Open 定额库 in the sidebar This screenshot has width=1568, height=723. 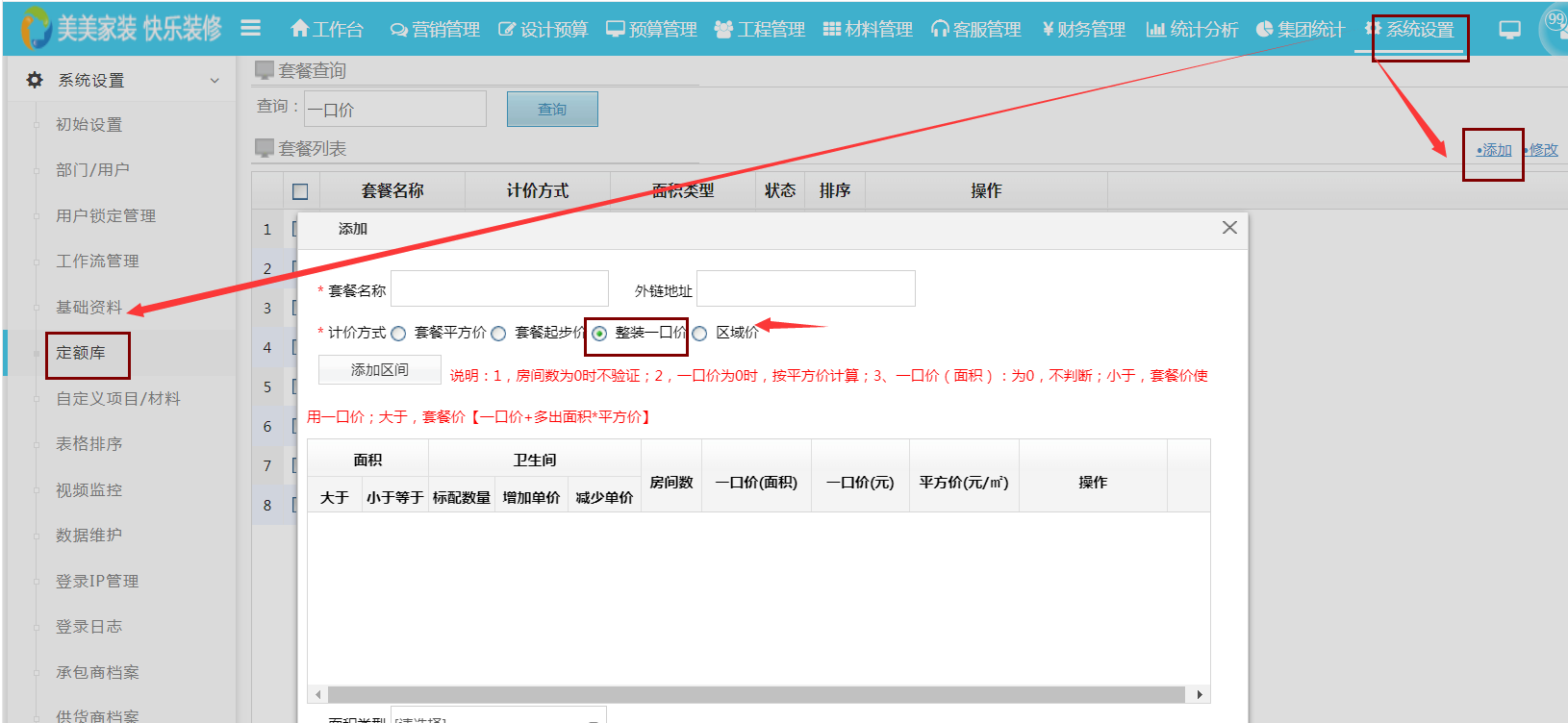[81, 353]
